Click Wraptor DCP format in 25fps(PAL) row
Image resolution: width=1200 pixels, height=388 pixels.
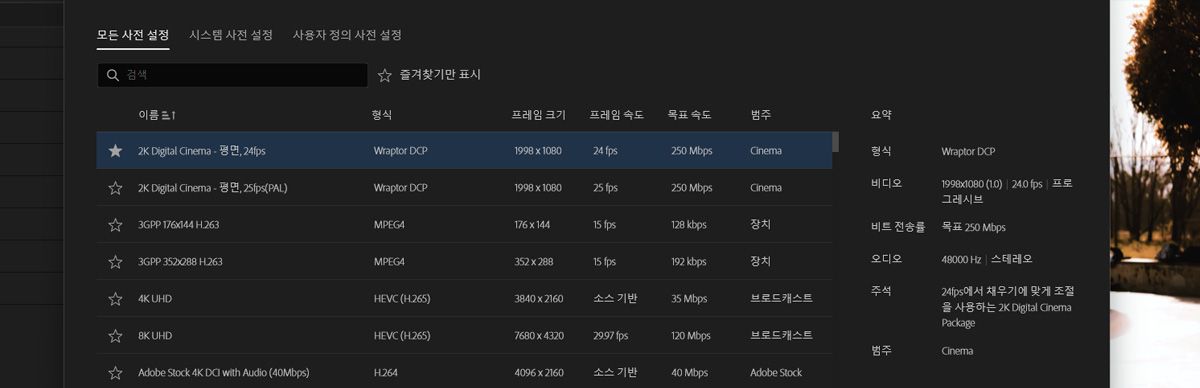[400, 188]
